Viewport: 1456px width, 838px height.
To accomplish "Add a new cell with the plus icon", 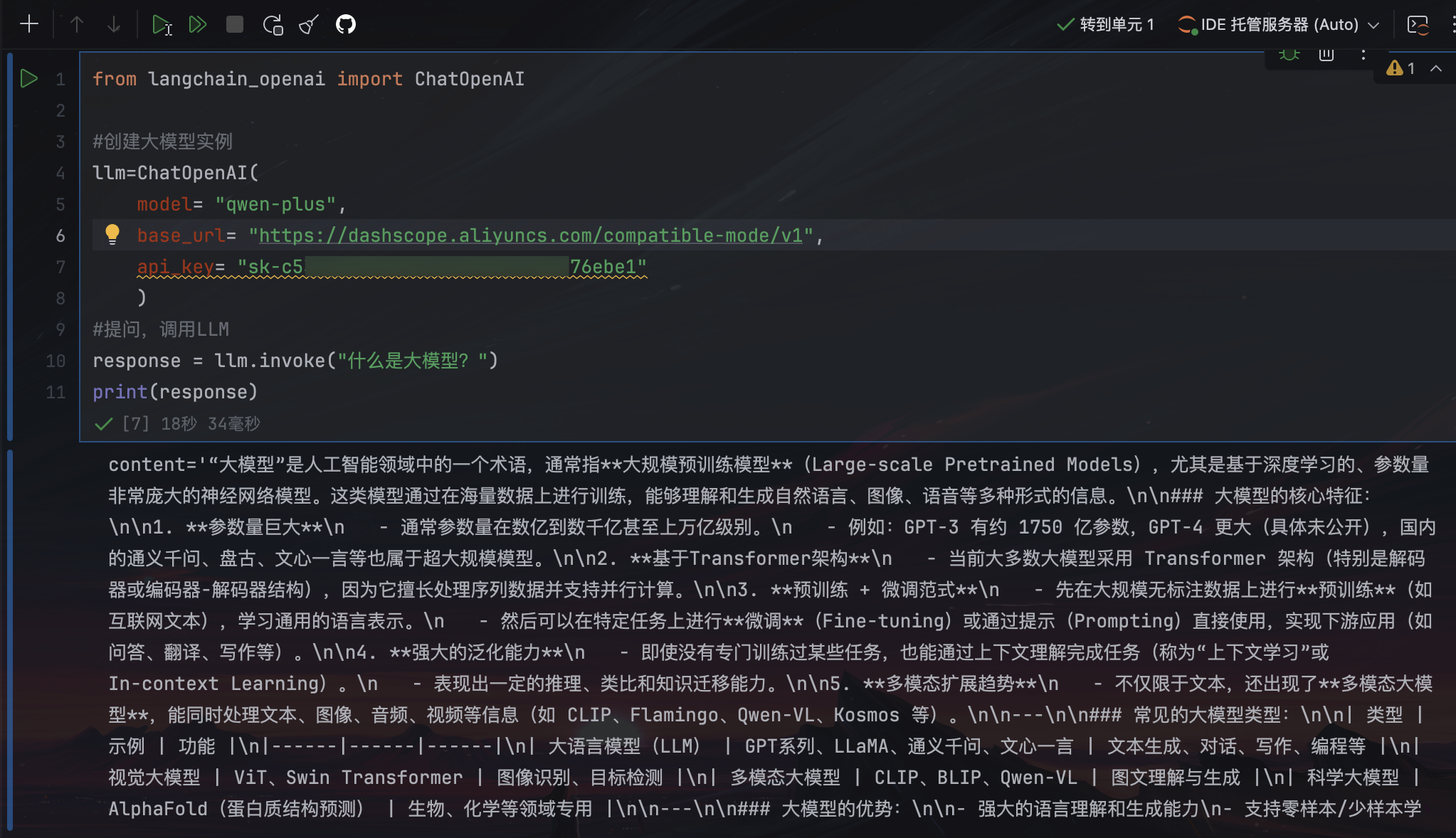I will coord(28,23).
